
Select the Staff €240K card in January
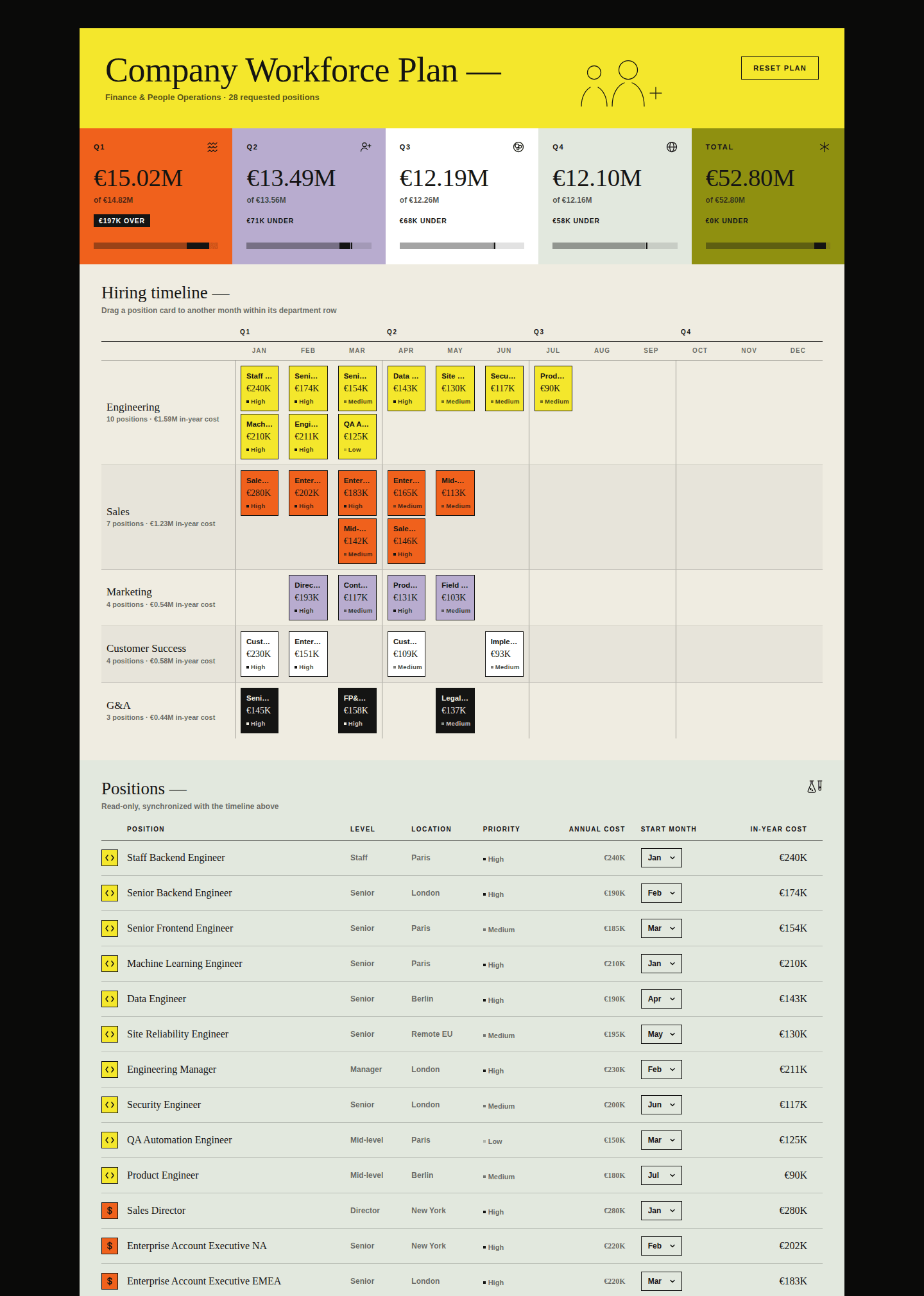tap(259, 388)
